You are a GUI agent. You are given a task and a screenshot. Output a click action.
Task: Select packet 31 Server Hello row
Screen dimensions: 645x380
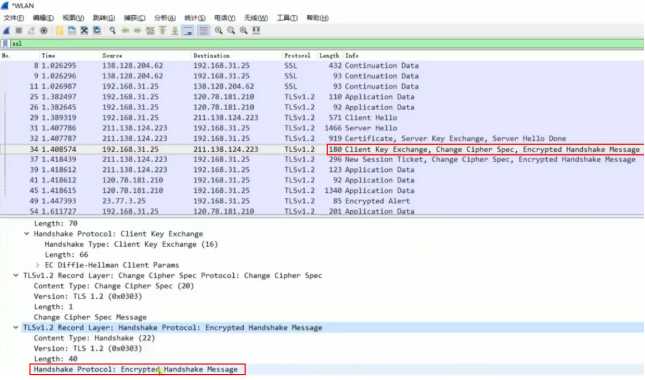322,128
